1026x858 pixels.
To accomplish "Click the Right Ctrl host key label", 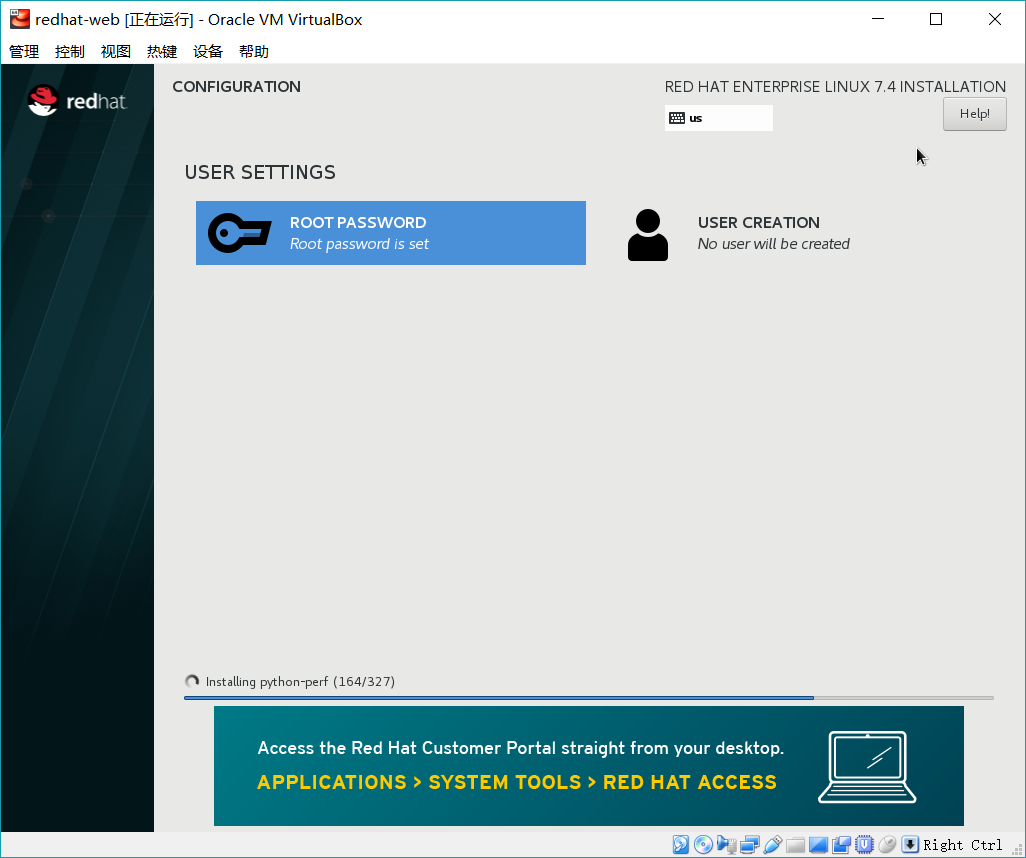I will tap(963, 844).
